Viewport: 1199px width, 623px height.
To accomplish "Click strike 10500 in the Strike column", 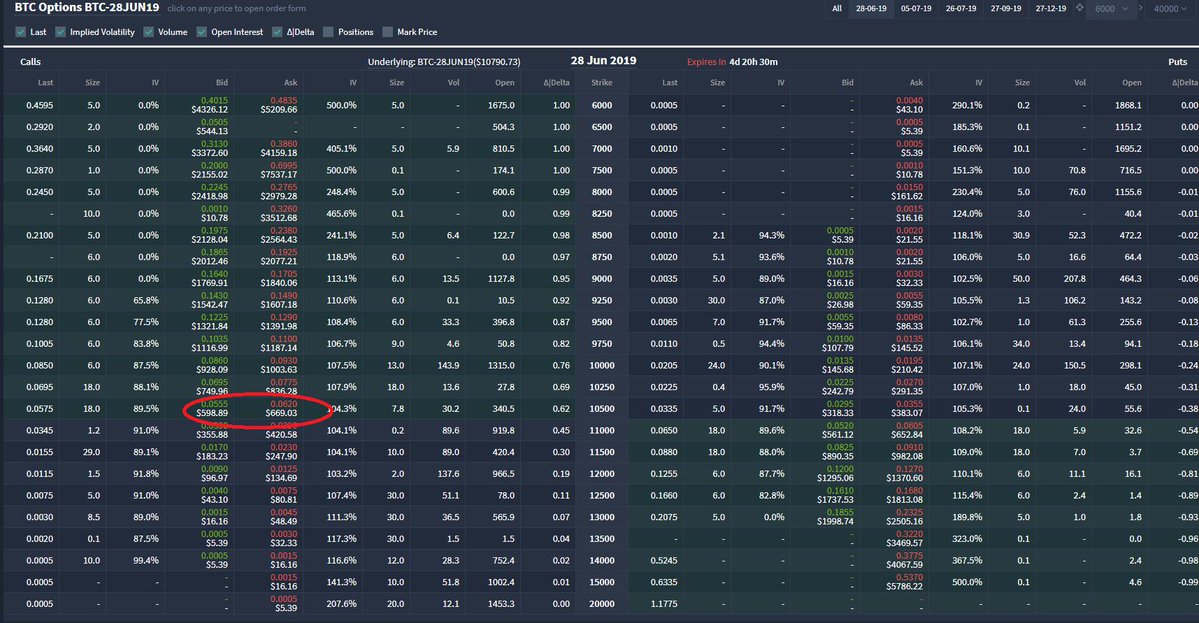I will (x=602, y=409).
